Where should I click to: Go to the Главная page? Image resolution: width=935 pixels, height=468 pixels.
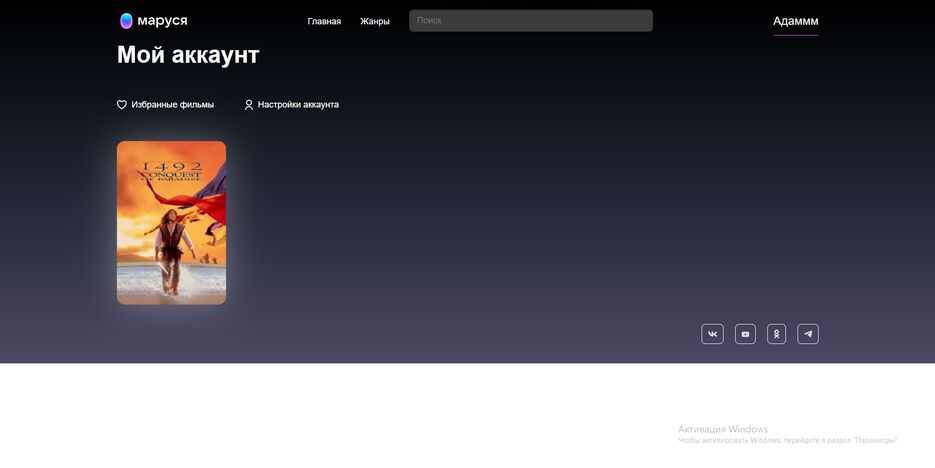324,21
